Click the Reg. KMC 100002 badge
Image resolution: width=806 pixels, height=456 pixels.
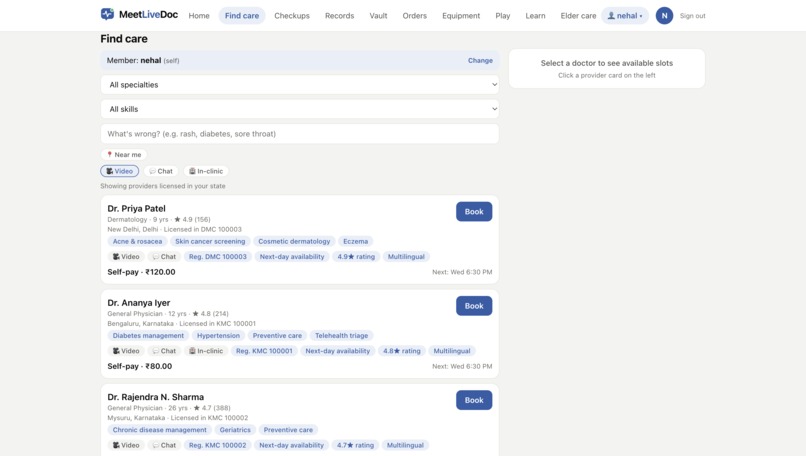(217, 445)
